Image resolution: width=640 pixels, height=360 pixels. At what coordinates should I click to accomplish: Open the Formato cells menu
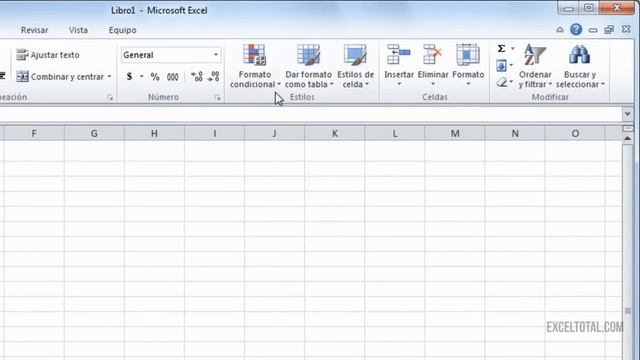point(468,65)
